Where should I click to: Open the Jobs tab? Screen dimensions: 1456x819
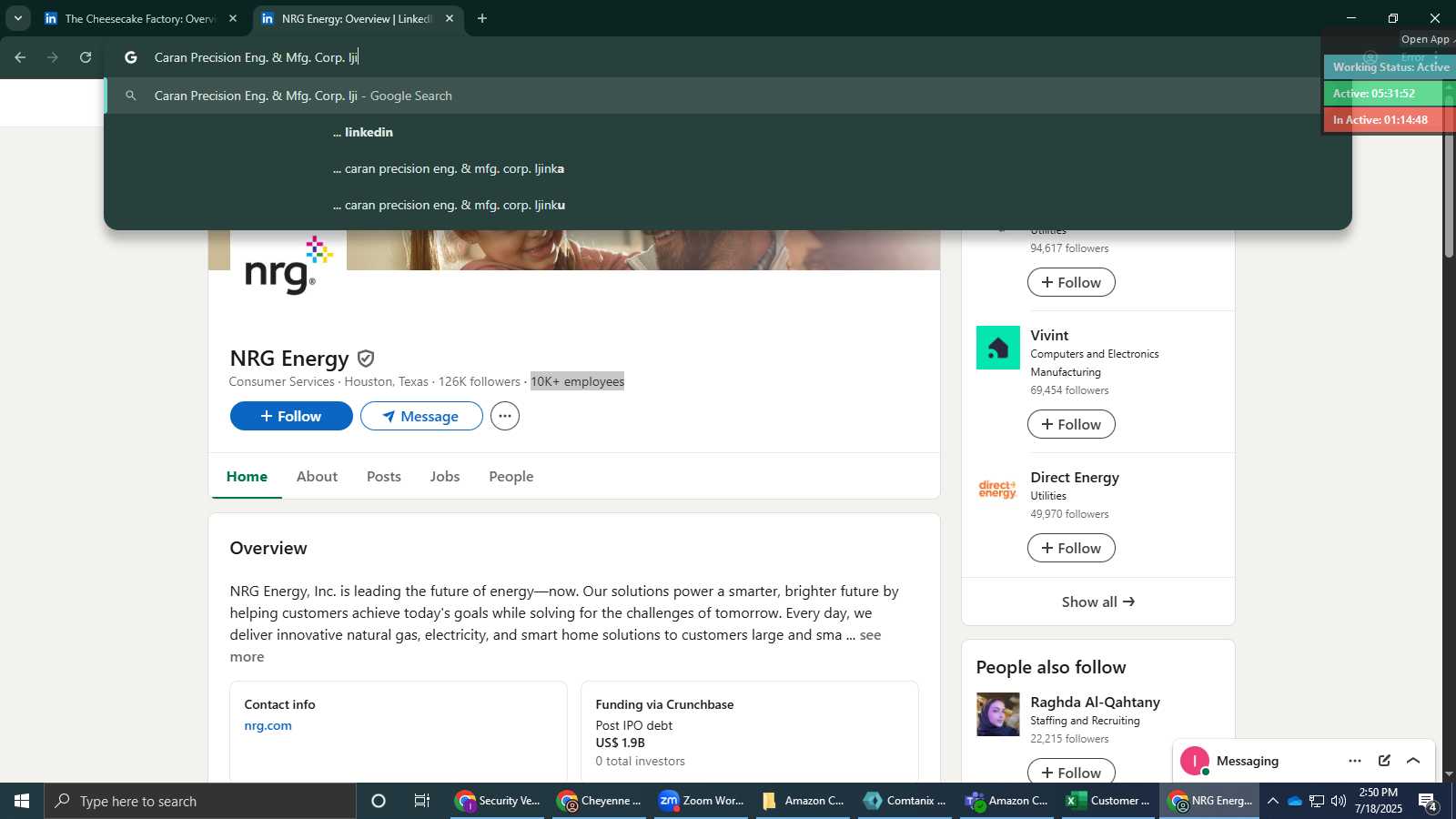445,476
